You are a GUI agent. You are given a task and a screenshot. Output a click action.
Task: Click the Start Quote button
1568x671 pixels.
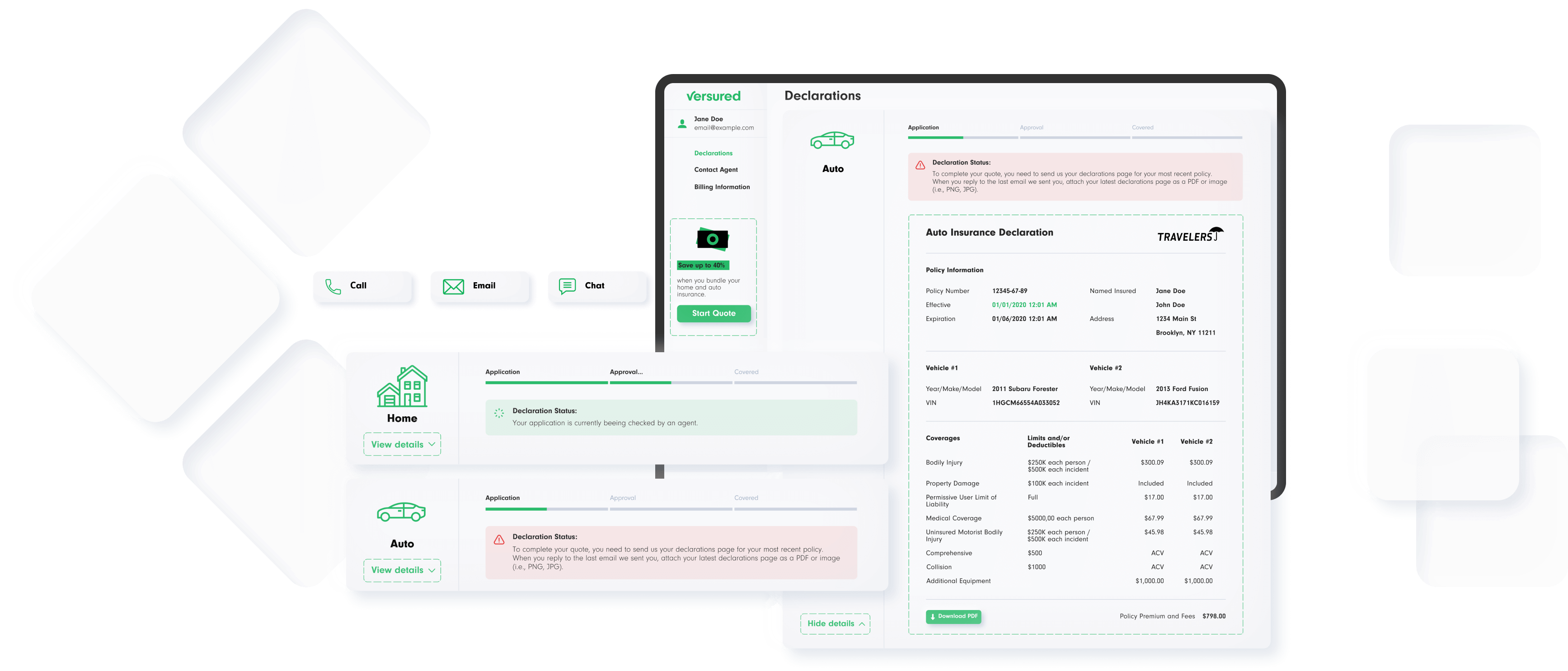(x=711, y=313)
